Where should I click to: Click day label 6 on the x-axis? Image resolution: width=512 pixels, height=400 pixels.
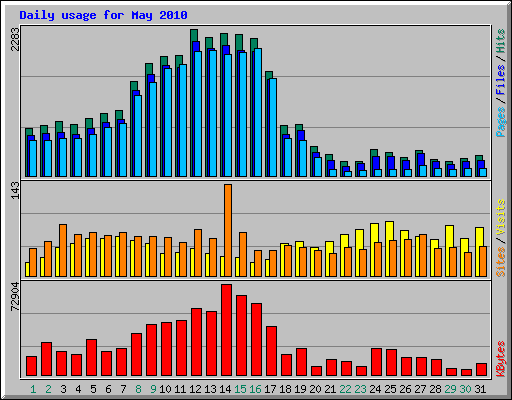point(108,389)
